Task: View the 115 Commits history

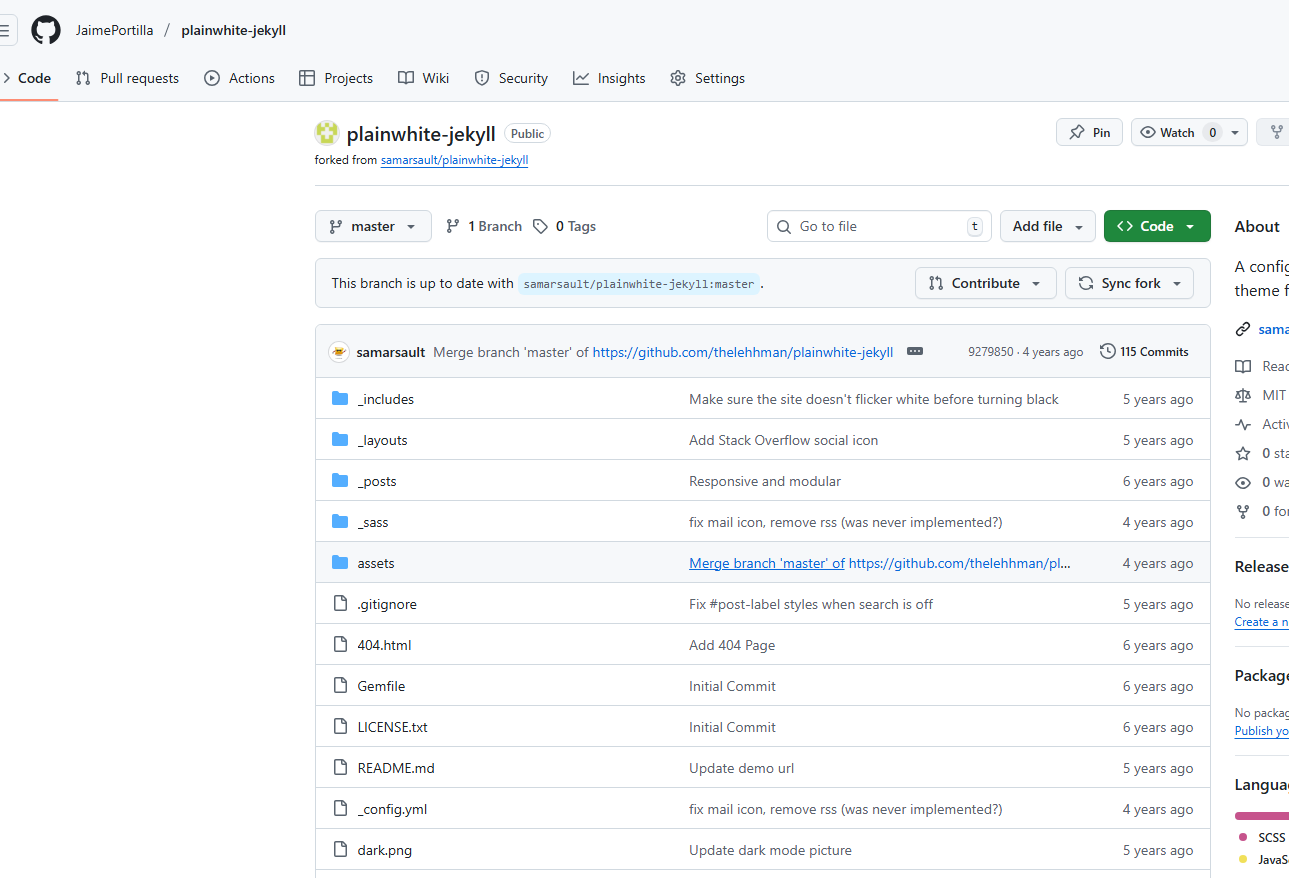Action: [x=1144, y=352]
